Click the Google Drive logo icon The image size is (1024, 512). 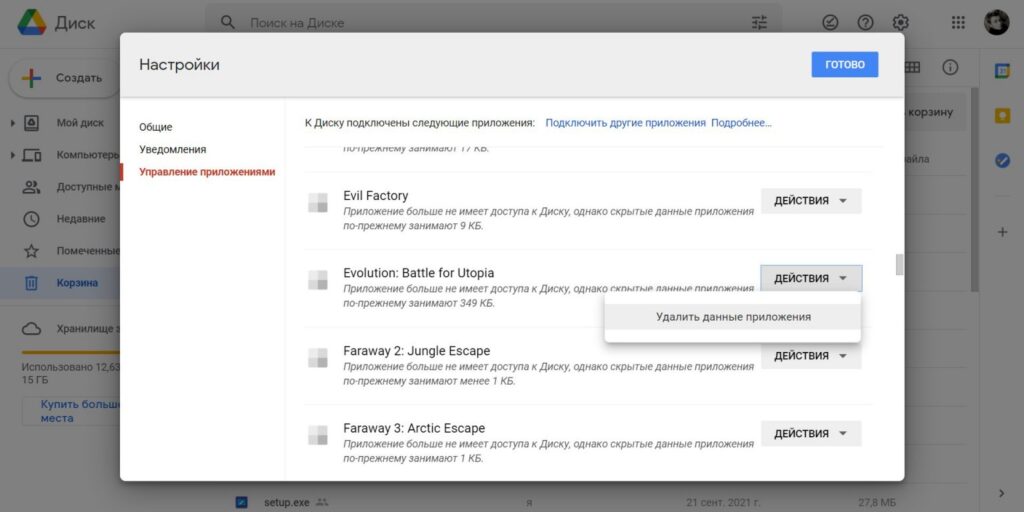point(31,23)
